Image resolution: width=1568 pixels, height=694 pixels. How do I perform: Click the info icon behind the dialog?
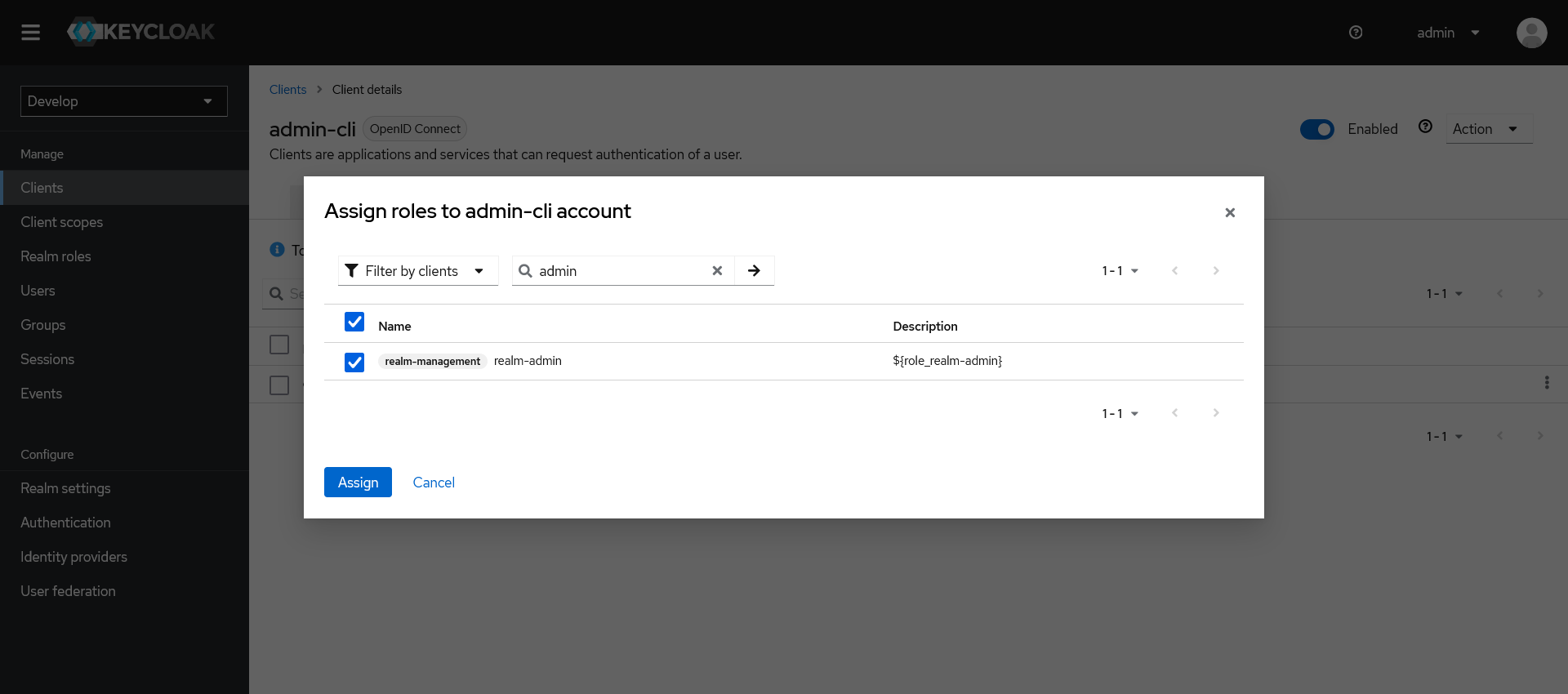click(278, 250)
